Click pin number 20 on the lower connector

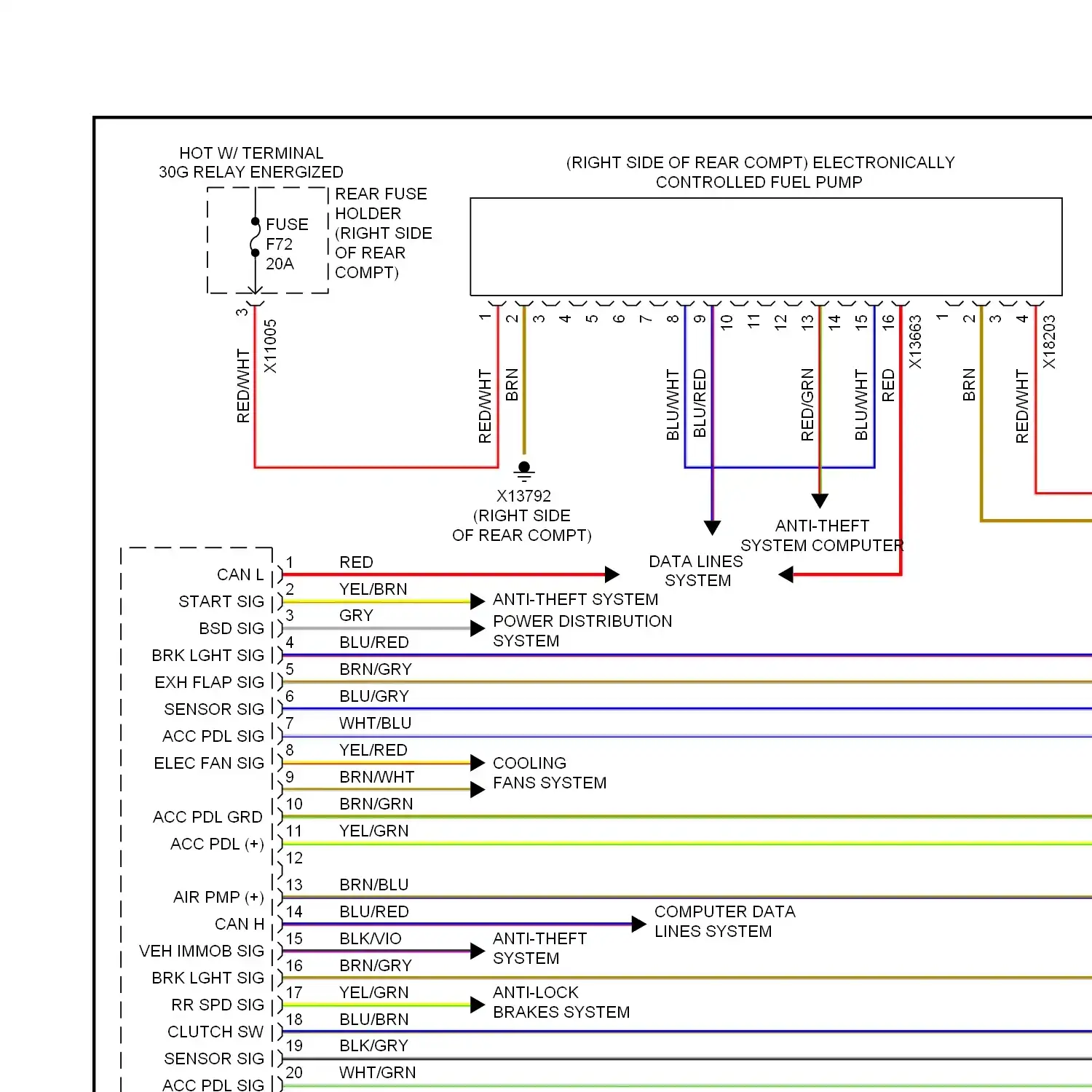(294, 1072)
